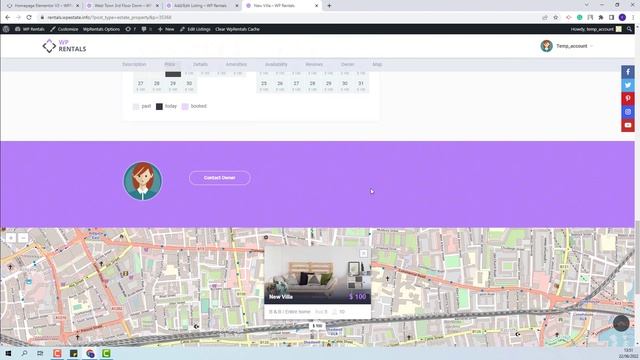Image resolution: width=640 pixels, height=360 pixels.
Task: Open the Howdy temp_account admin menu
Action: tap(596, 29)
